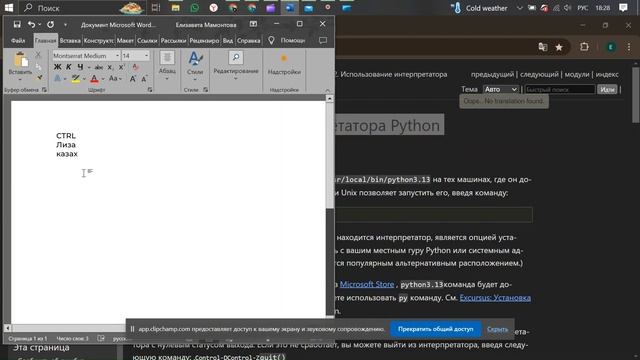Clear all formatting icon
Viewport: 640px width, 360px height.
click(x=136, y=67)
